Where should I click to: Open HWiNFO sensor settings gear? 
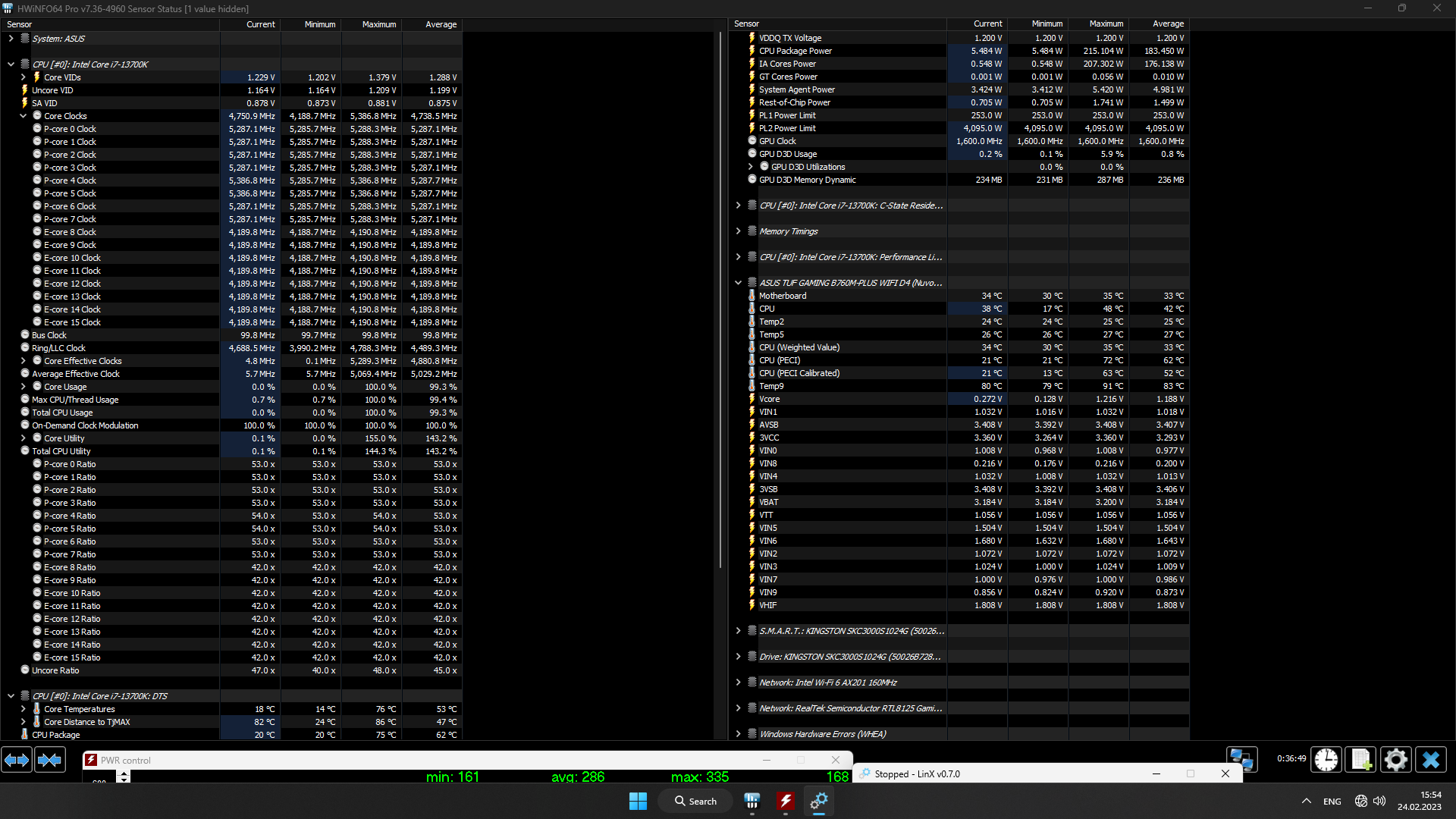coord(1395,759)
